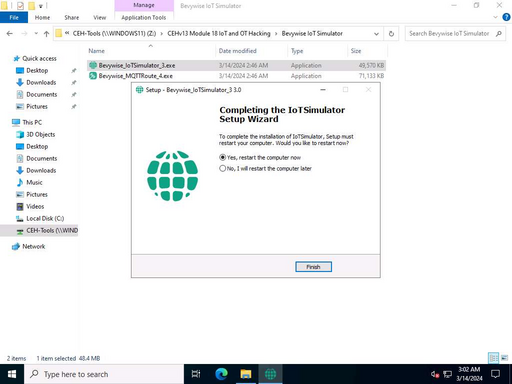Click the Search Bevywise IoT Simulator box
The image size is (512, 384).
click(x=449, y=33)
